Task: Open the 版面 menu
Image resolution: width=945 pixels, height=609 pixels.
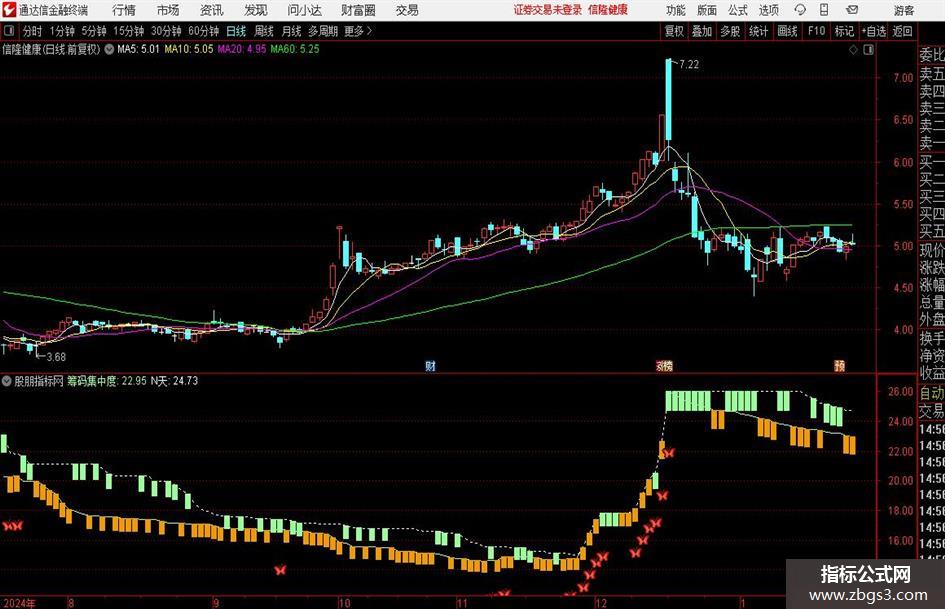Action: tap(706, 10)
